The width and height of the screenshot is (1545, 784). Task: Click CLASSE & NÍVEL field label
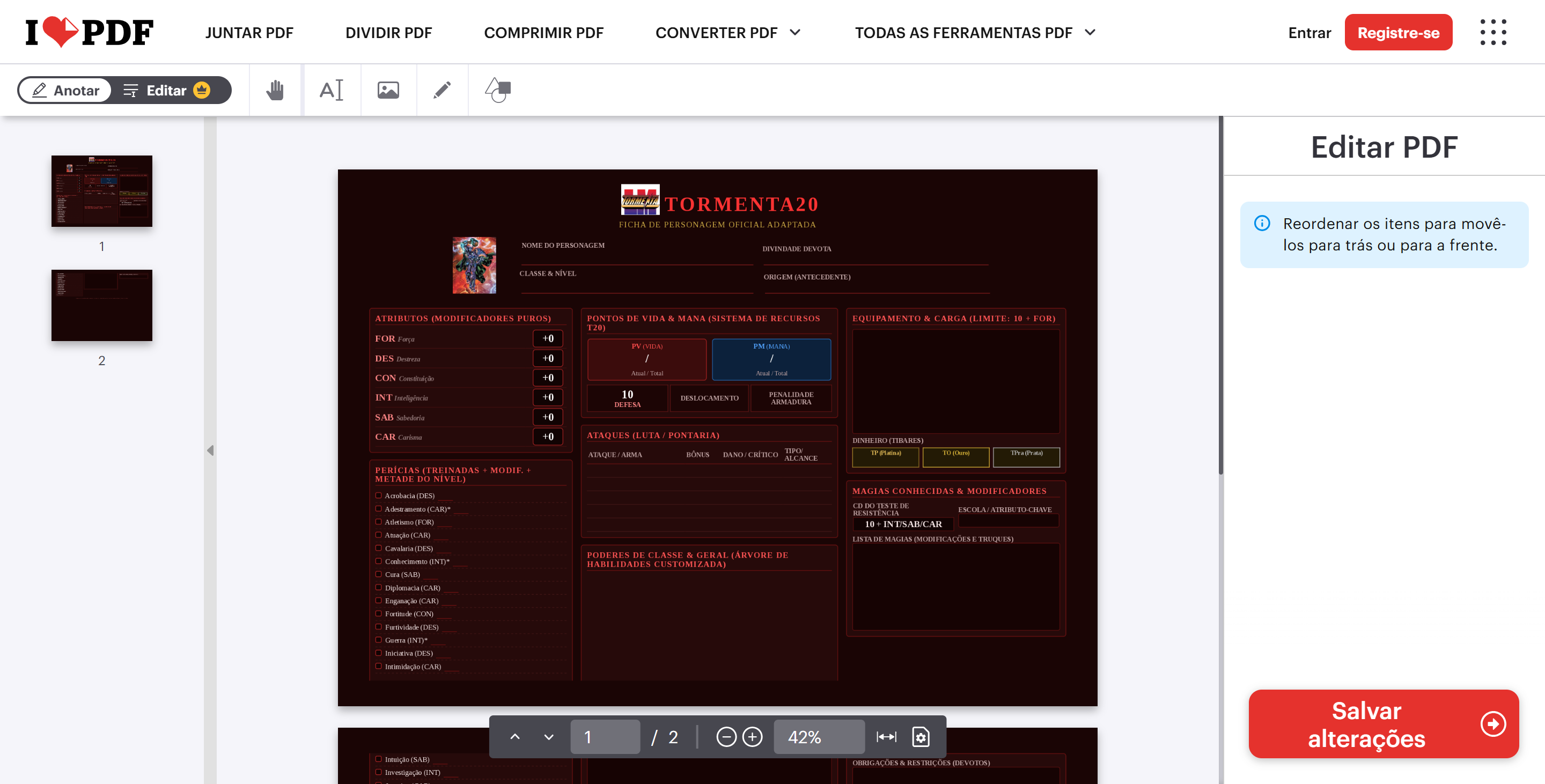click(548, 273)
